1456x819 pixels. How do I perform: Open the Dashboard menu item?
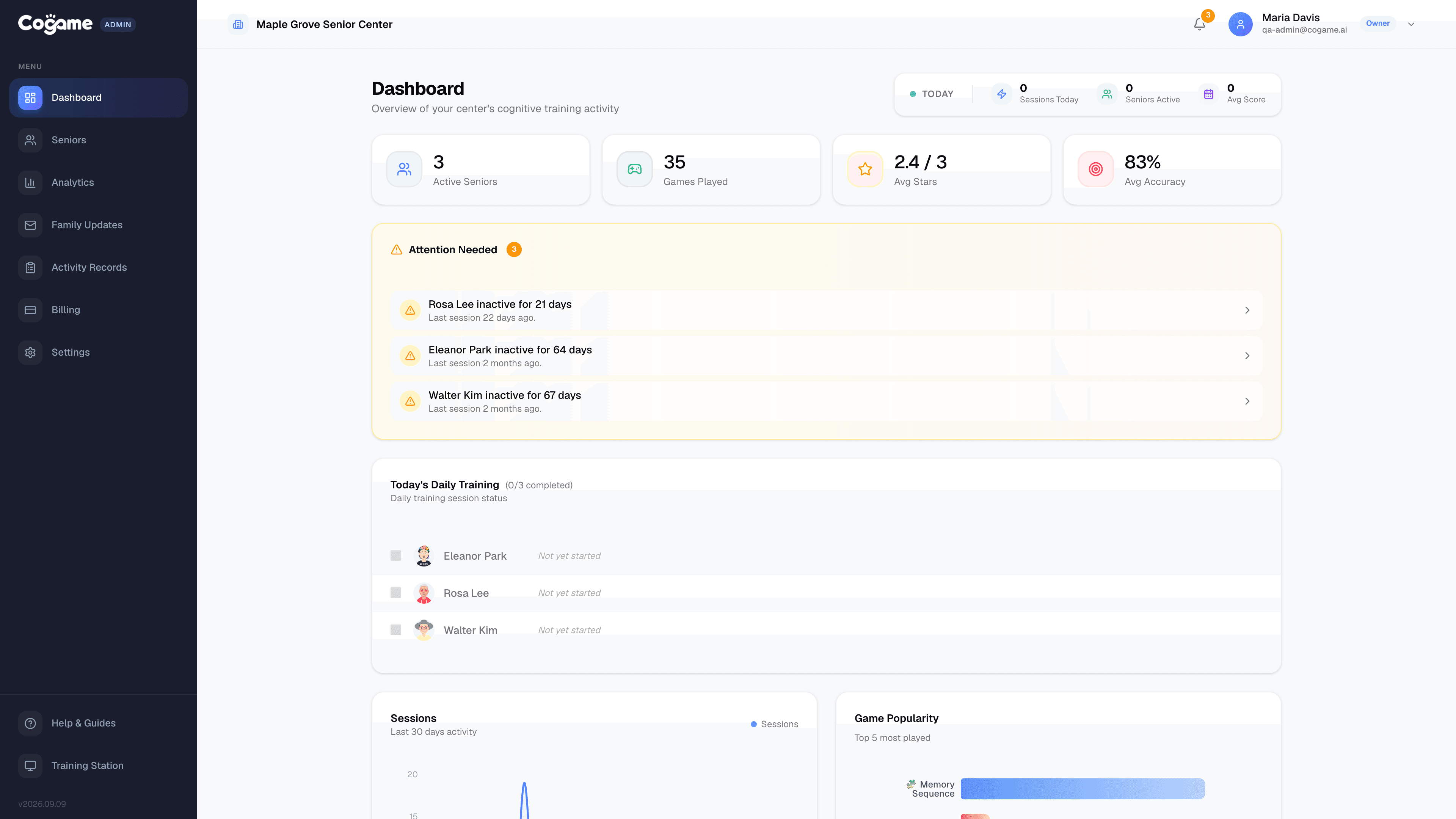pos(98,98)
